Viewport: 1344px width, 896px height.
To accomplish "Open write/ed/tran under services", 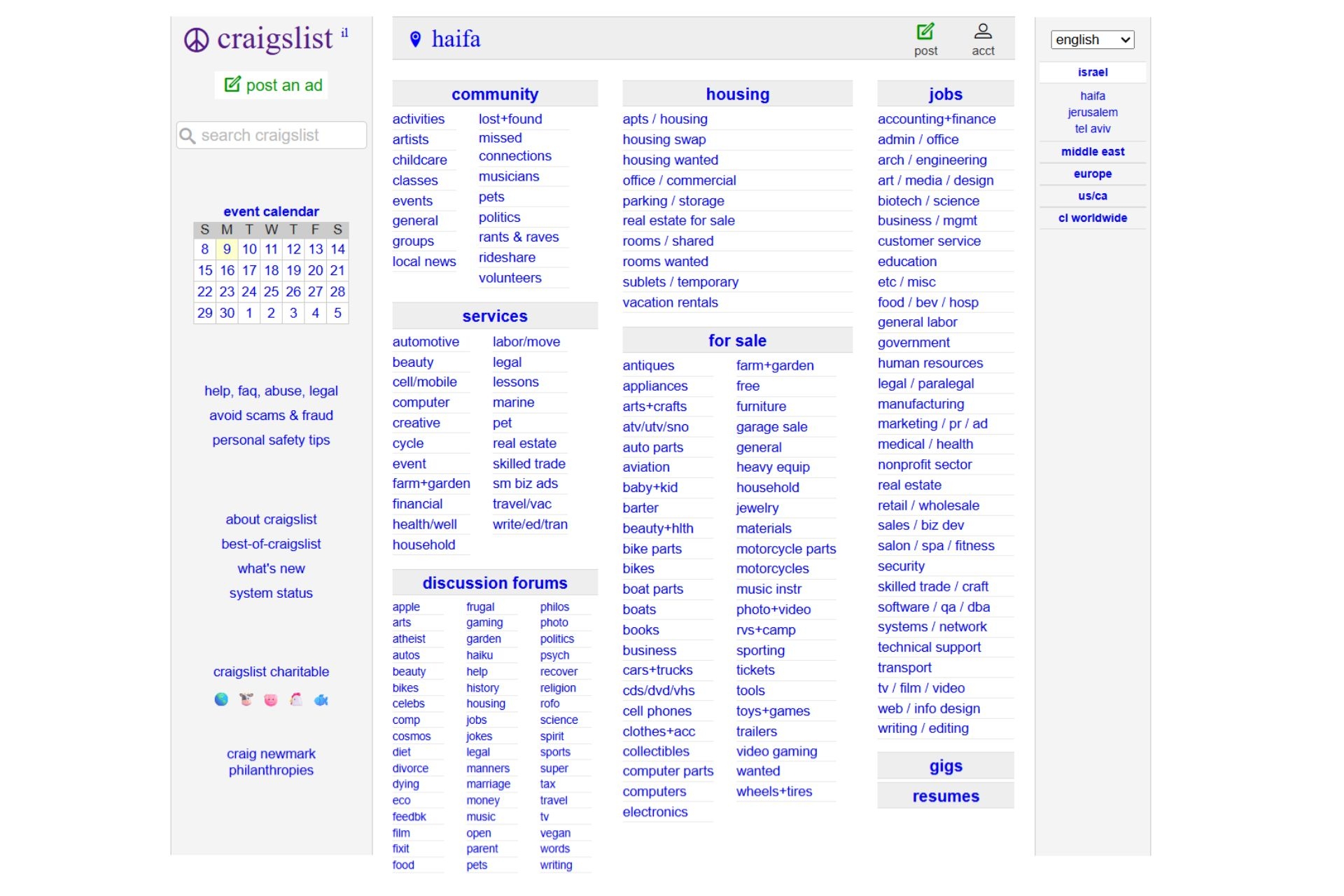I will tap(530, 524).
